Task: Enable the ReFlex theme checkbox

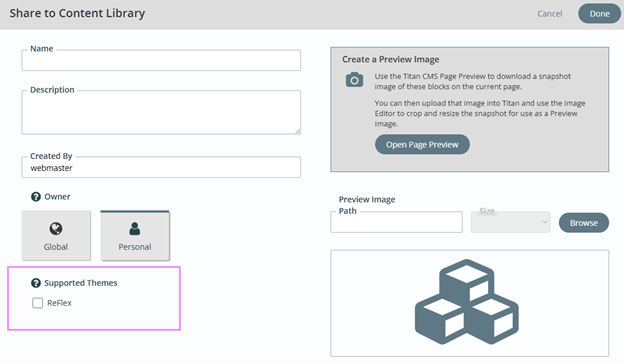Action: coord(37,303)
